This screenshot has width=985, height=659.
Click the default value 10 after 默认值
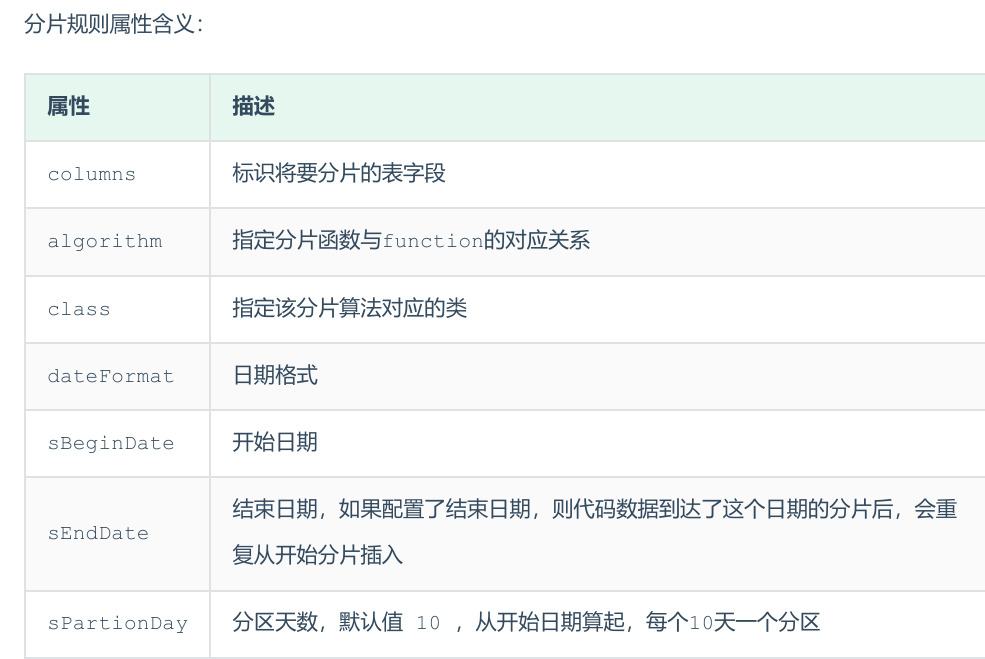428,623
